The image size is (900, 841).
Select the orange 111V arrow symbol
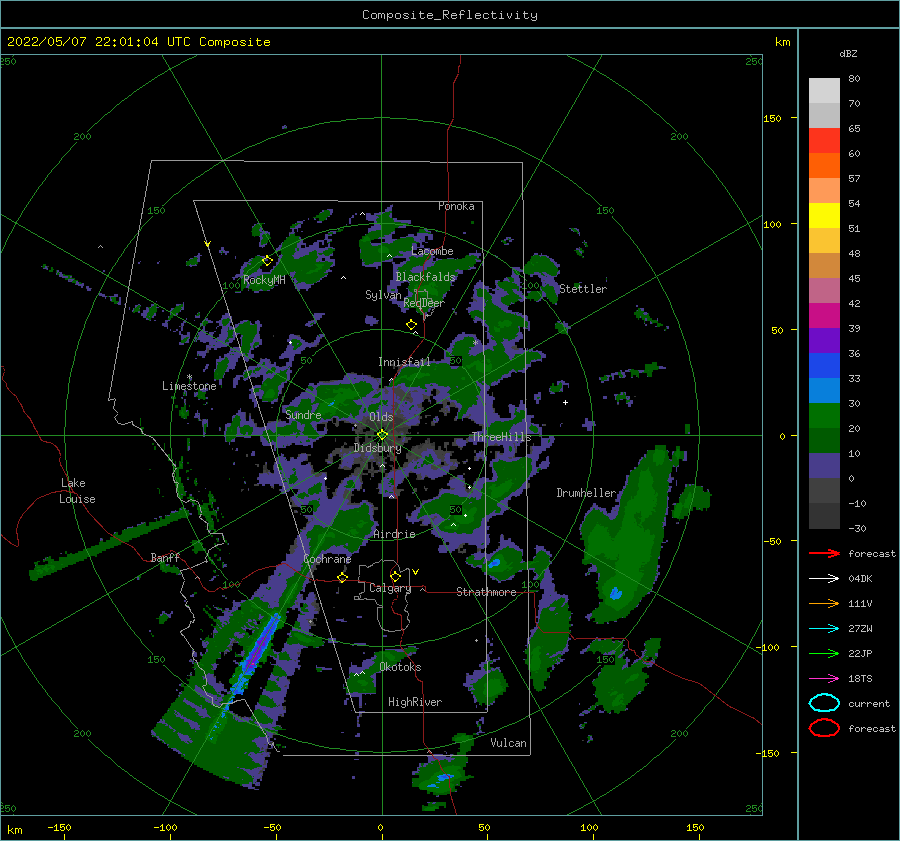[x=824, y=603]
